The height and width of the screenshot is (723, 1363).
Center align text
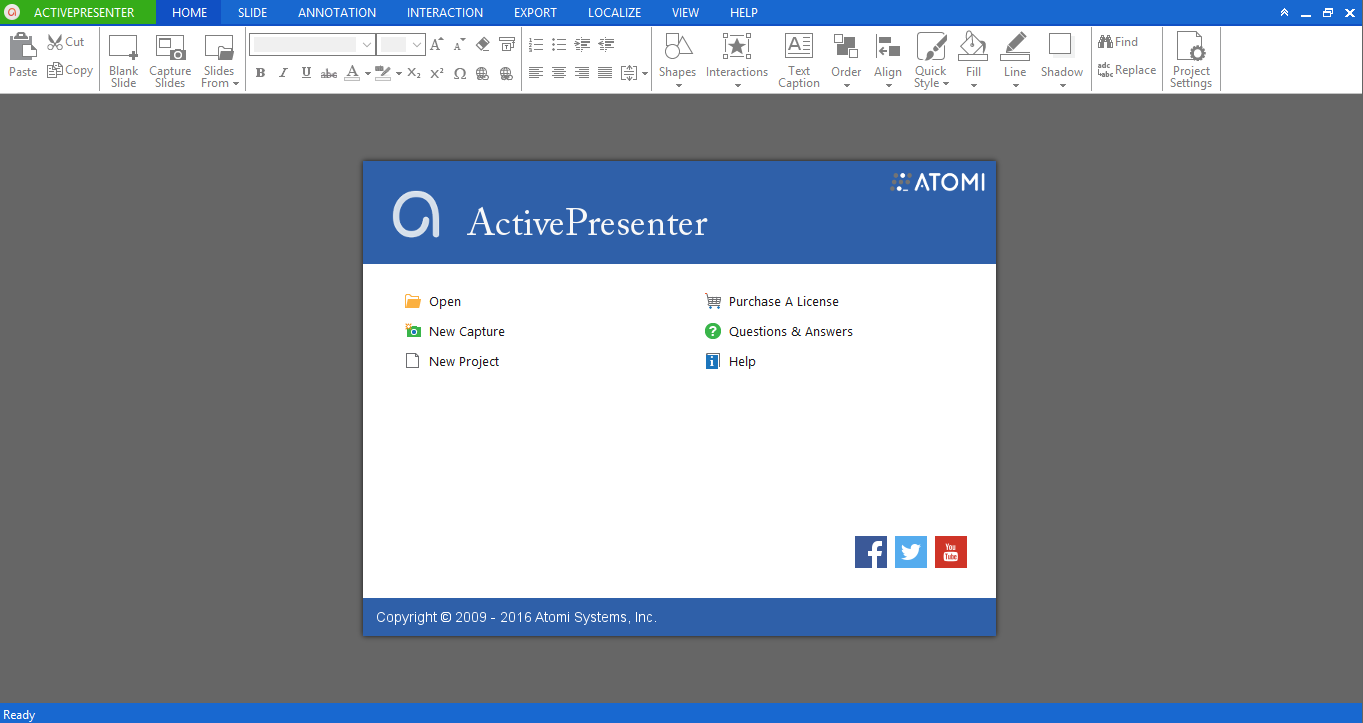tap(559, 73)
